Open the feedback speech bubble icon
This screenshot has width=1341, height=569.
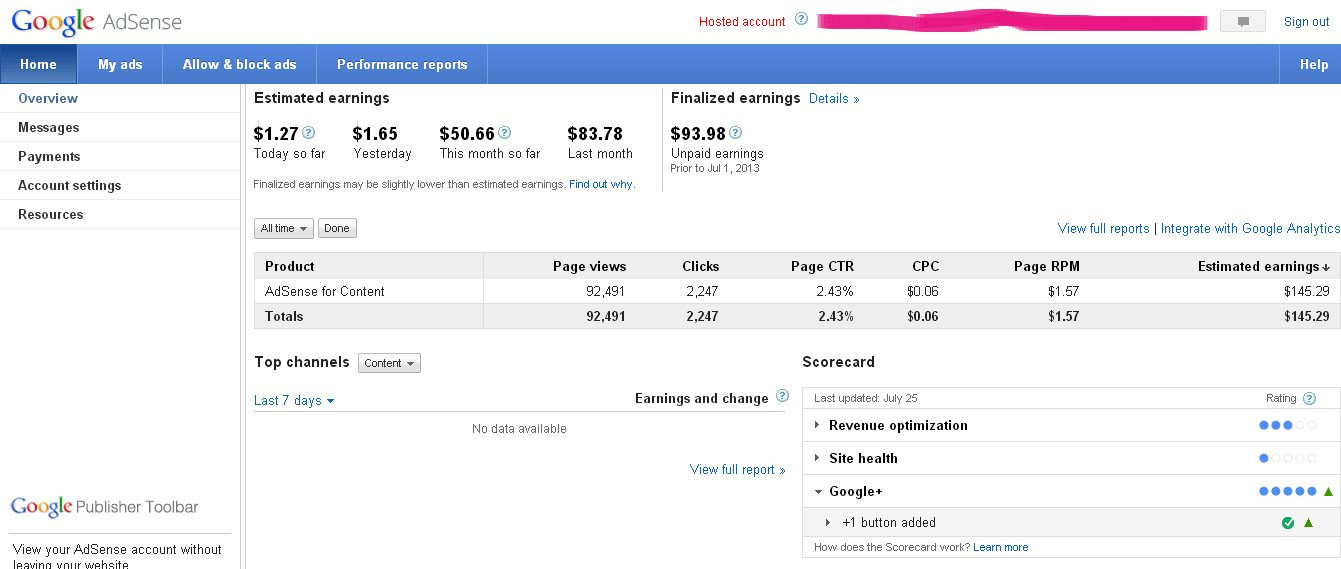pos(1243,21)
